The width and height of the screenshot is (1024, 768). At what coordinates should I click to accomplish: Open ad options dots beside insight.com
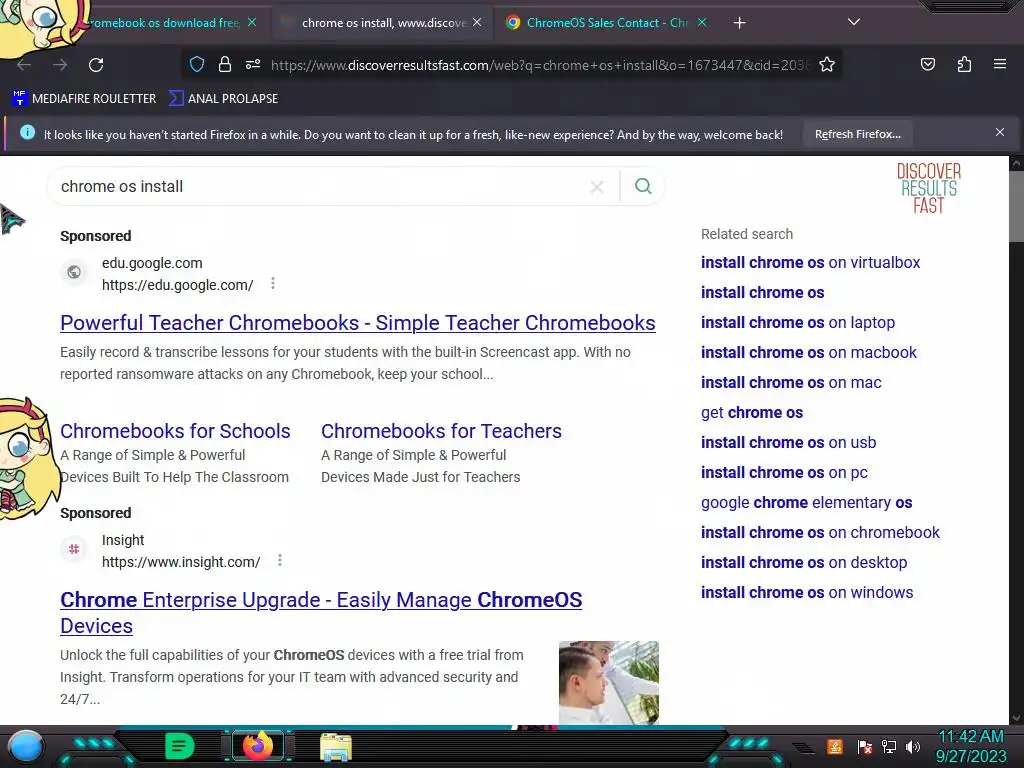tap(280, 560)
